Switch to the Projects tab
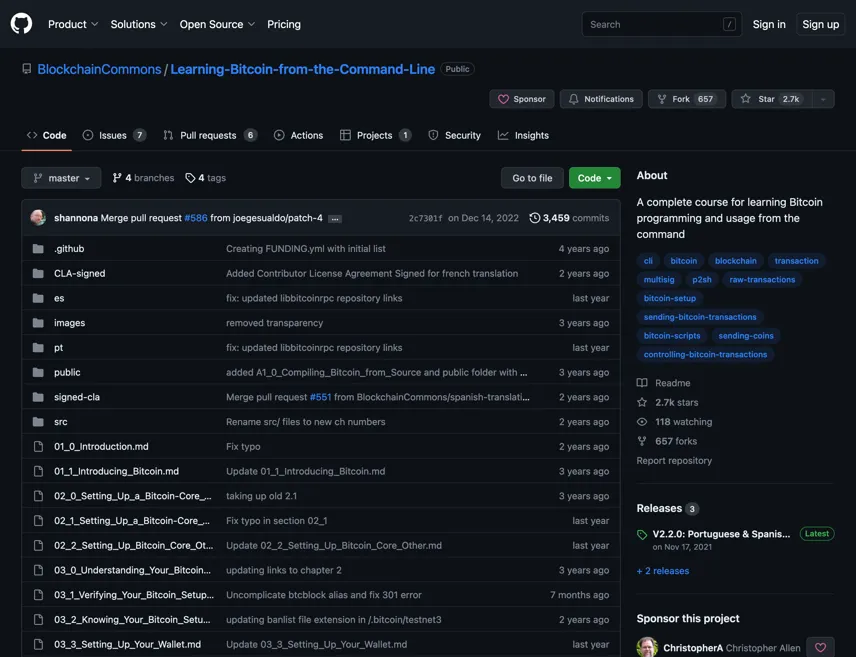 coord(375,135)
